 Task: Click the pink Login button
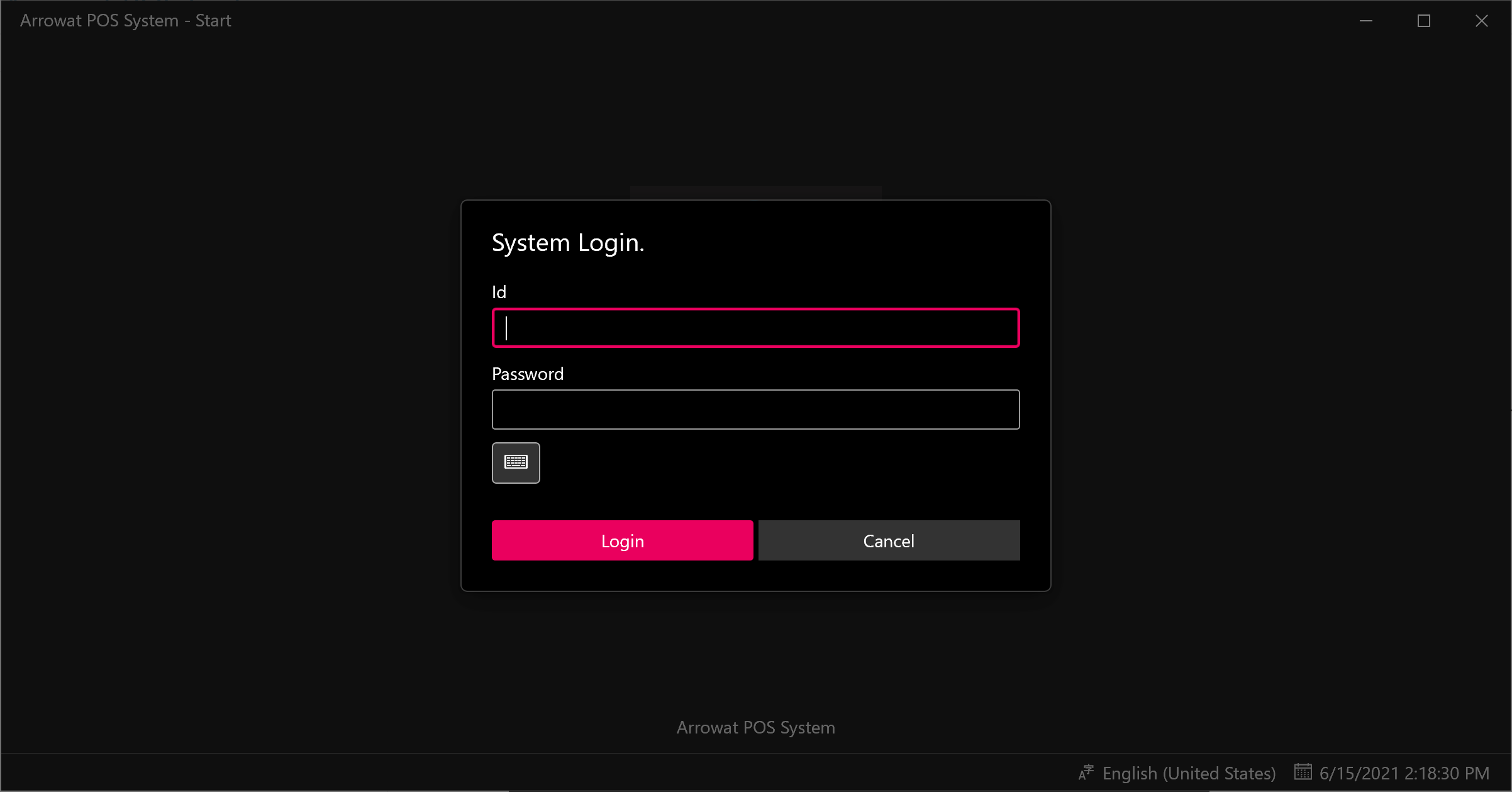click(622, 540)
